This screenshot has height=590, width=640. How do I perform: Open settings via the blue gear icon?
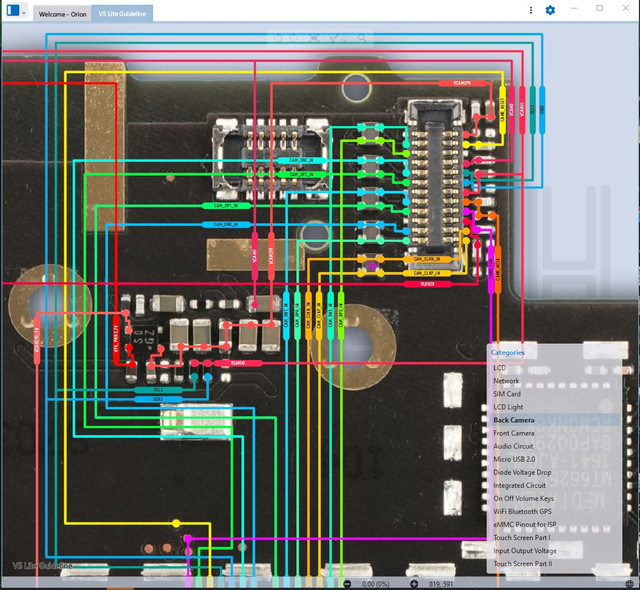click(550, 10)
